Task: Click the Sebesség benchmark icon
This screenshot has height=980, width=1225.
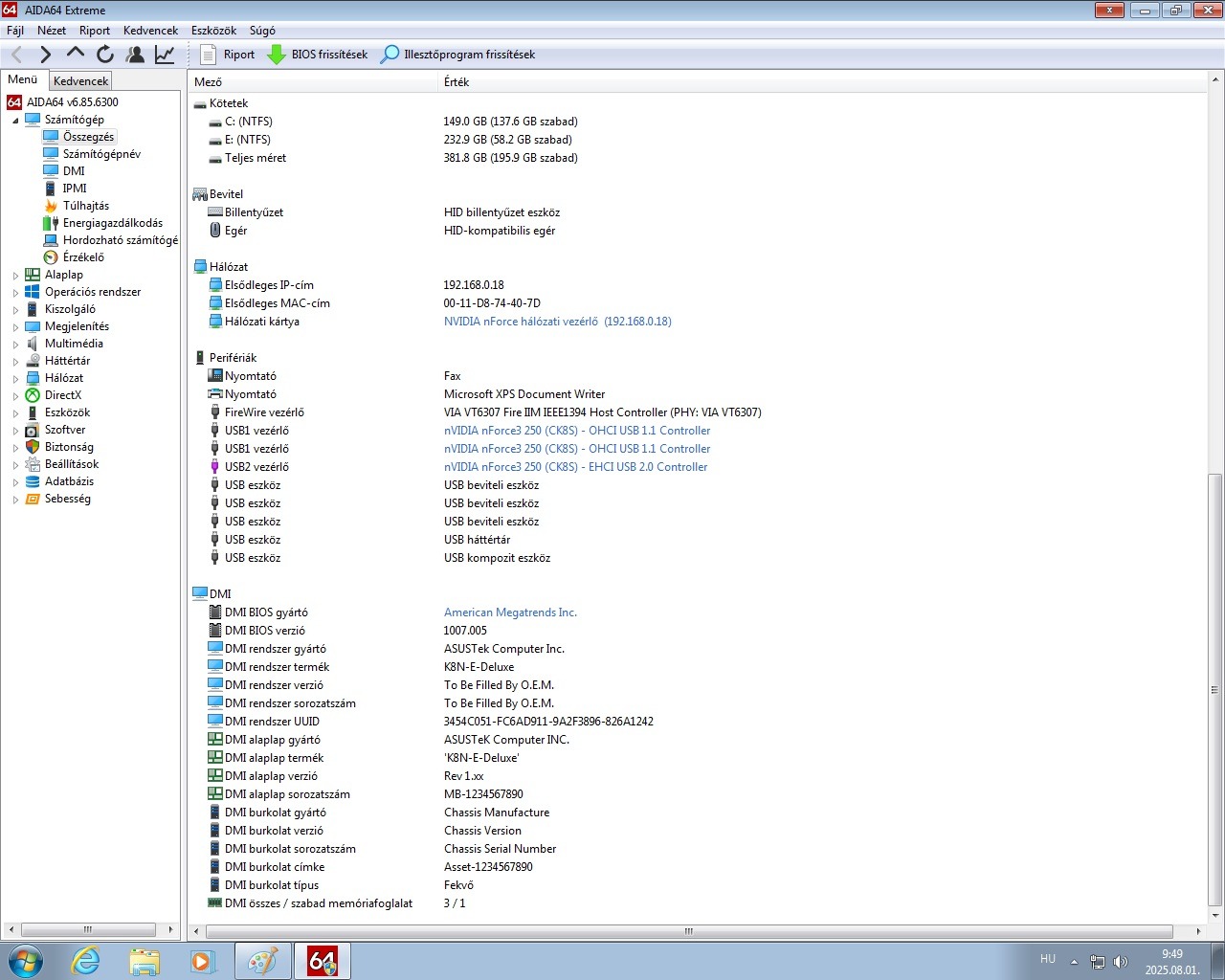Action: tap(33, 499)
